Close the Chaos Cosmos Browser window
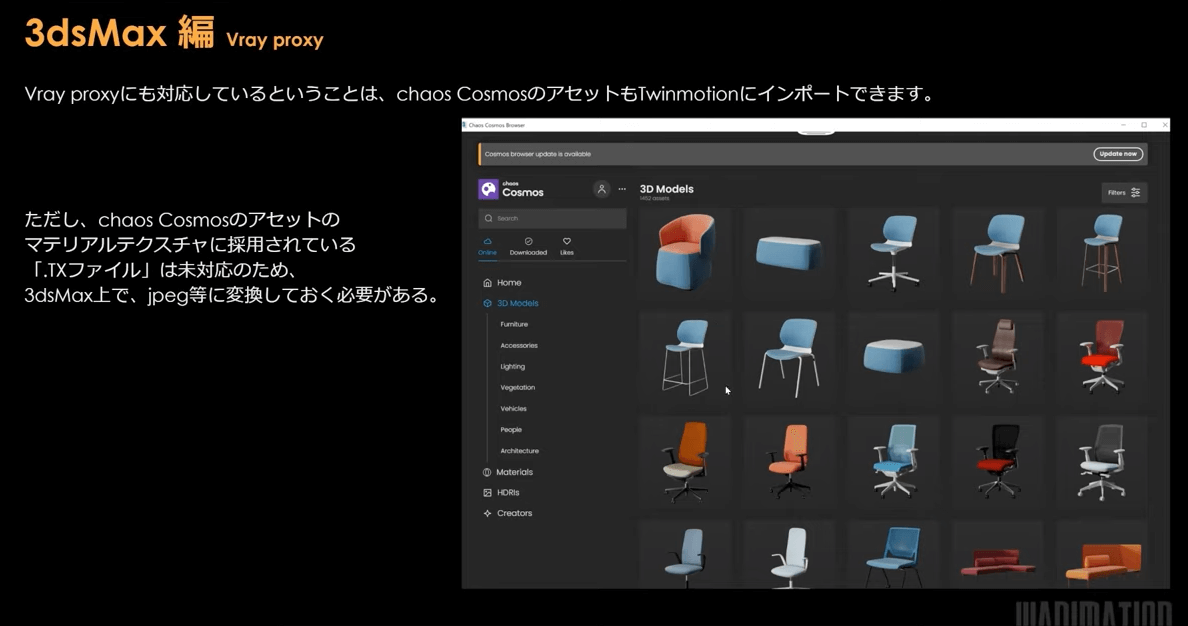 [1165, 125]
